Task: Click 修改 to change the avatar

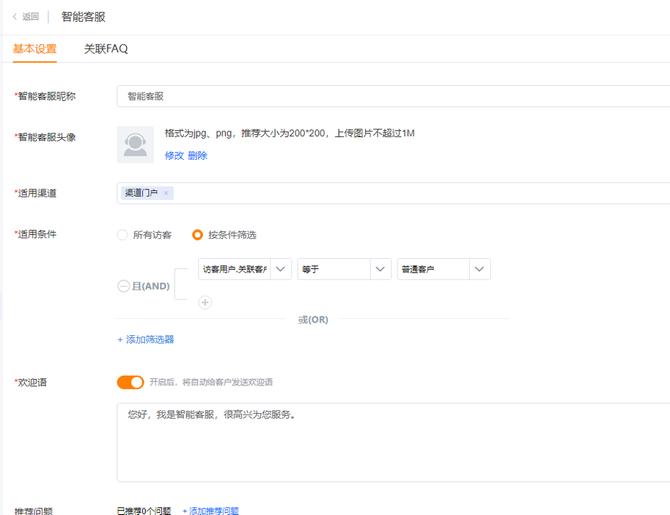Action: pyautogui.click(x=174, y=156)
